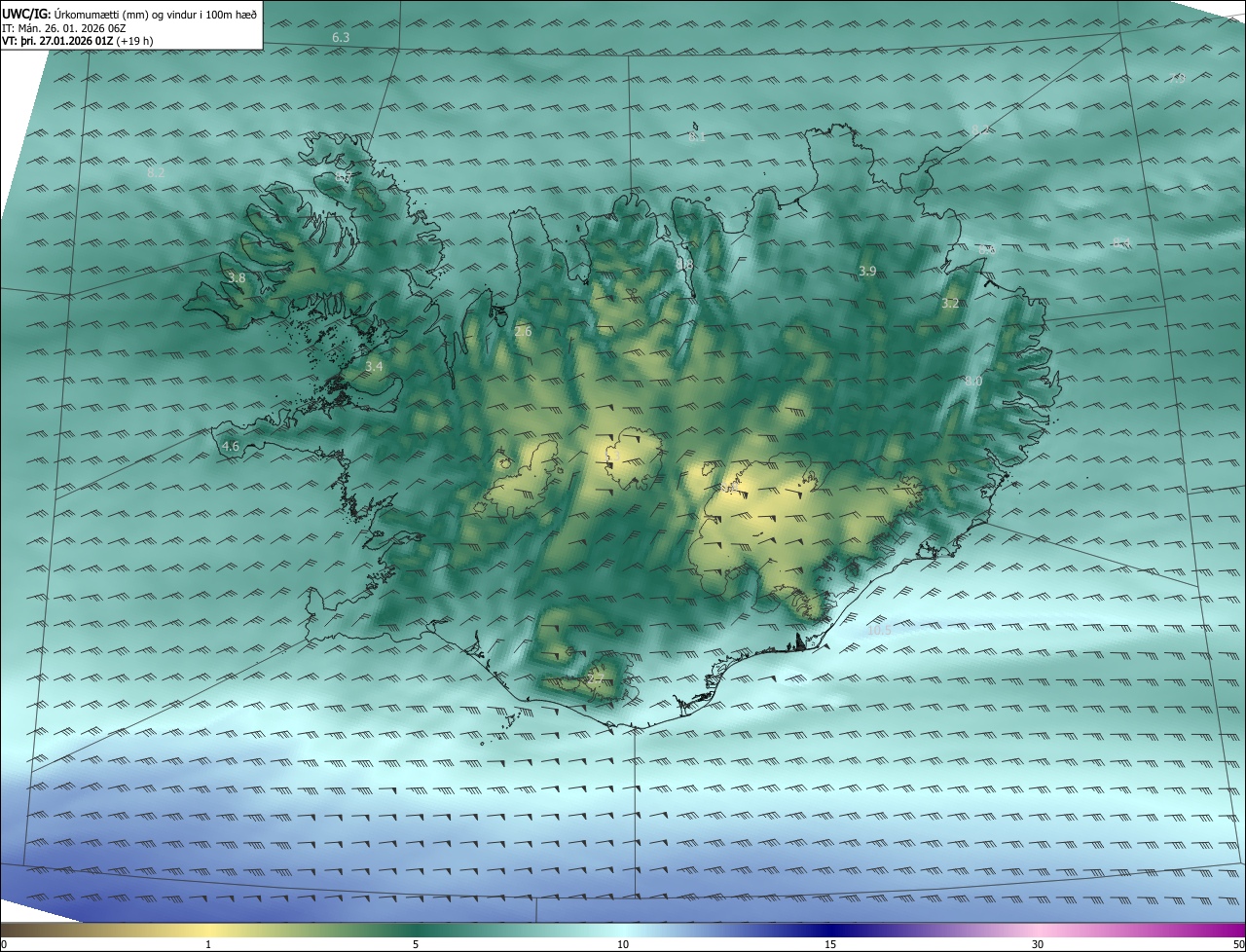Click the 7.9 value label in the northeast corner
This screenshot has width=1246, height=952.
coord(1177,78)
